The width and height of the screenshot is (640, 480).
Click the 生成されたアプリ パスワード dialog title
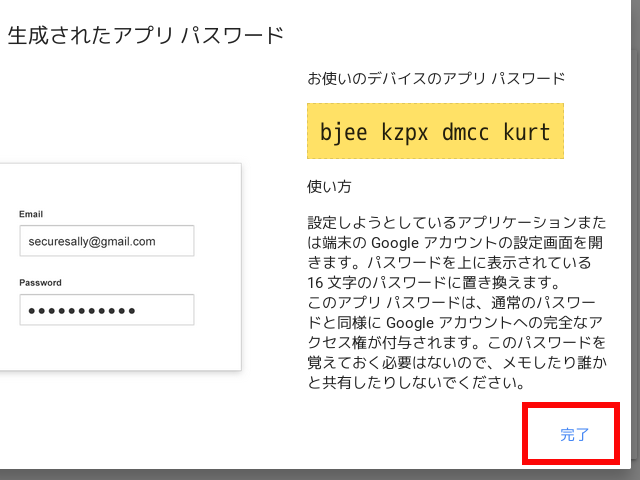tap(146, 36)
